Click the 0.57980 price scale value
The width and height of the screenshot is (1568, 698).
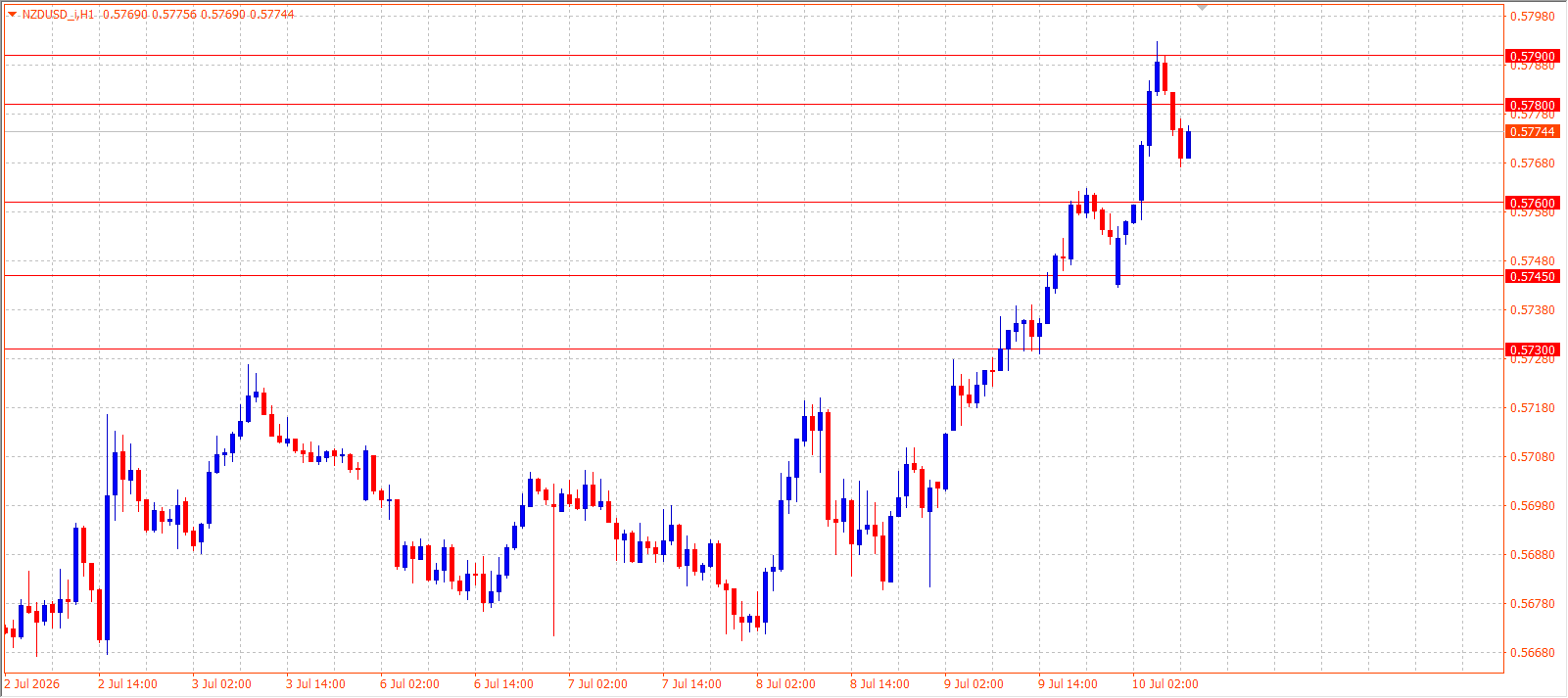point(1532,17)
